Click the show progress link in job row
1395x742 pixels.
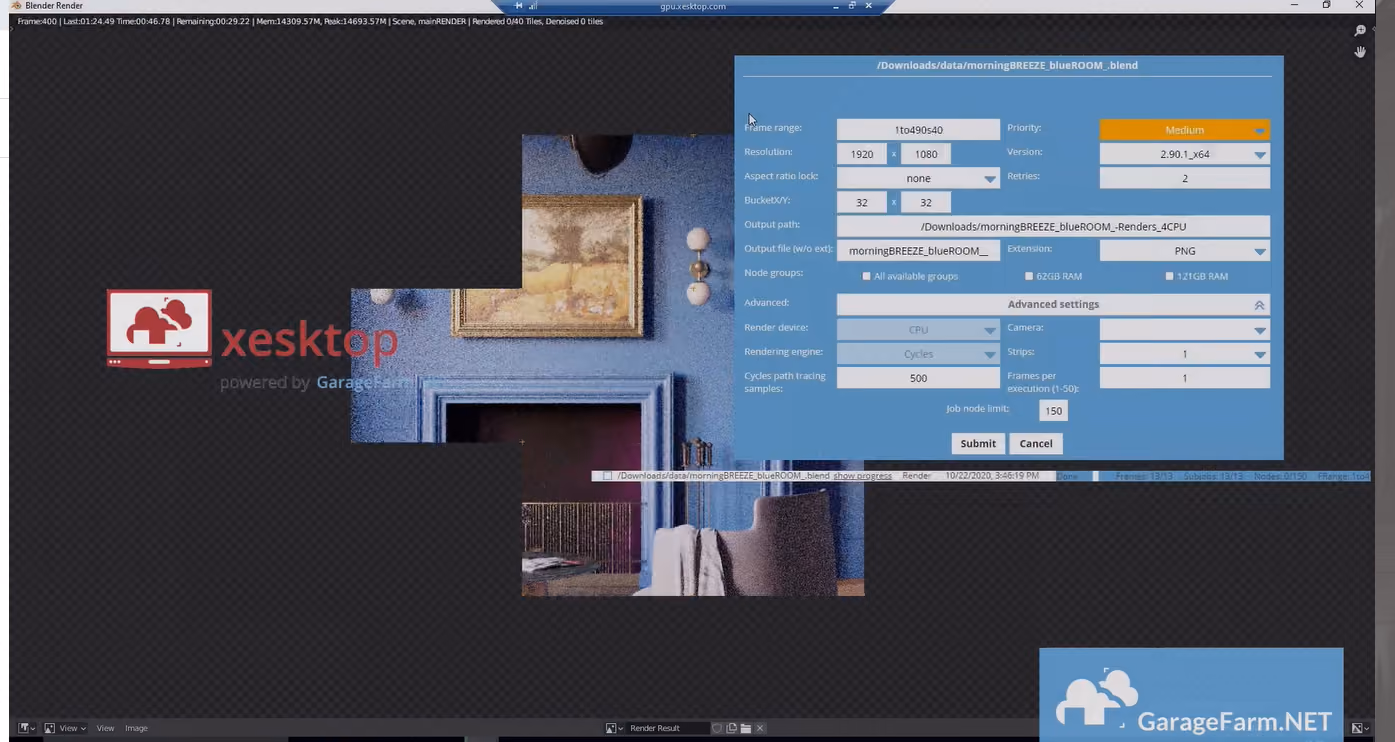click(862, 476)
